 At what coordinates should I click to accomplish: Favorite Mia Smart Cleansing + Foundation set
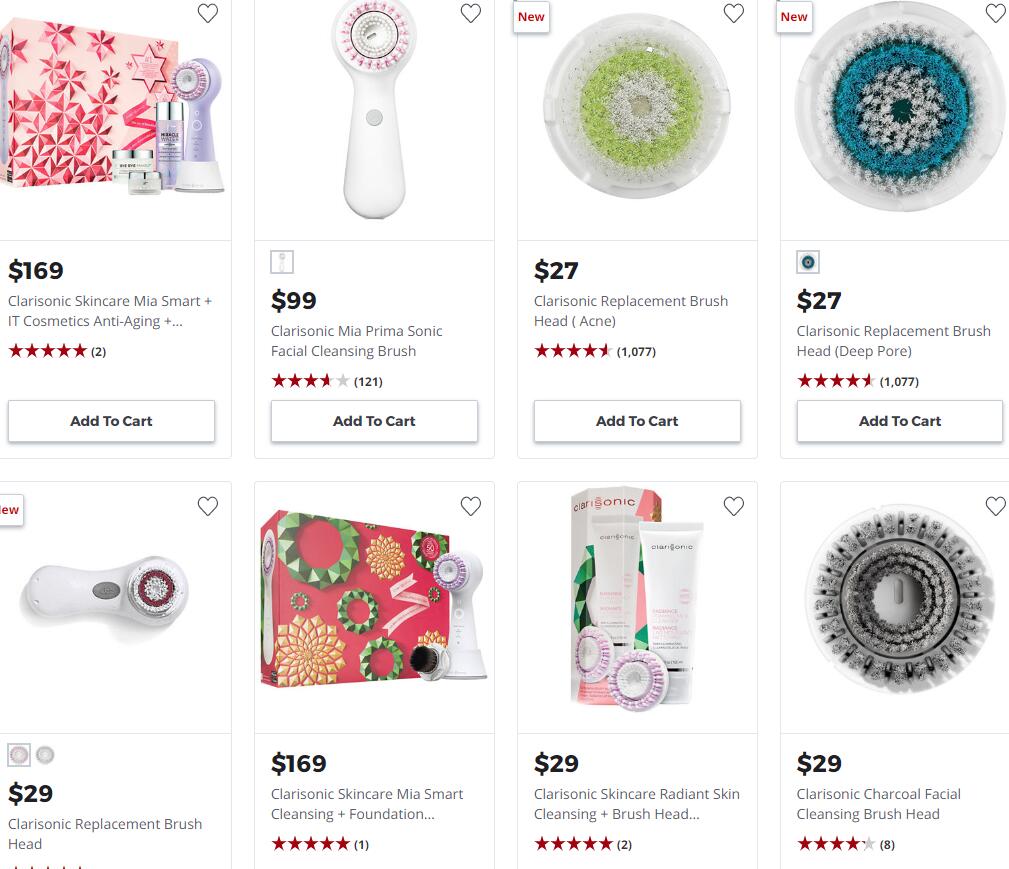[x=470, y=507]
